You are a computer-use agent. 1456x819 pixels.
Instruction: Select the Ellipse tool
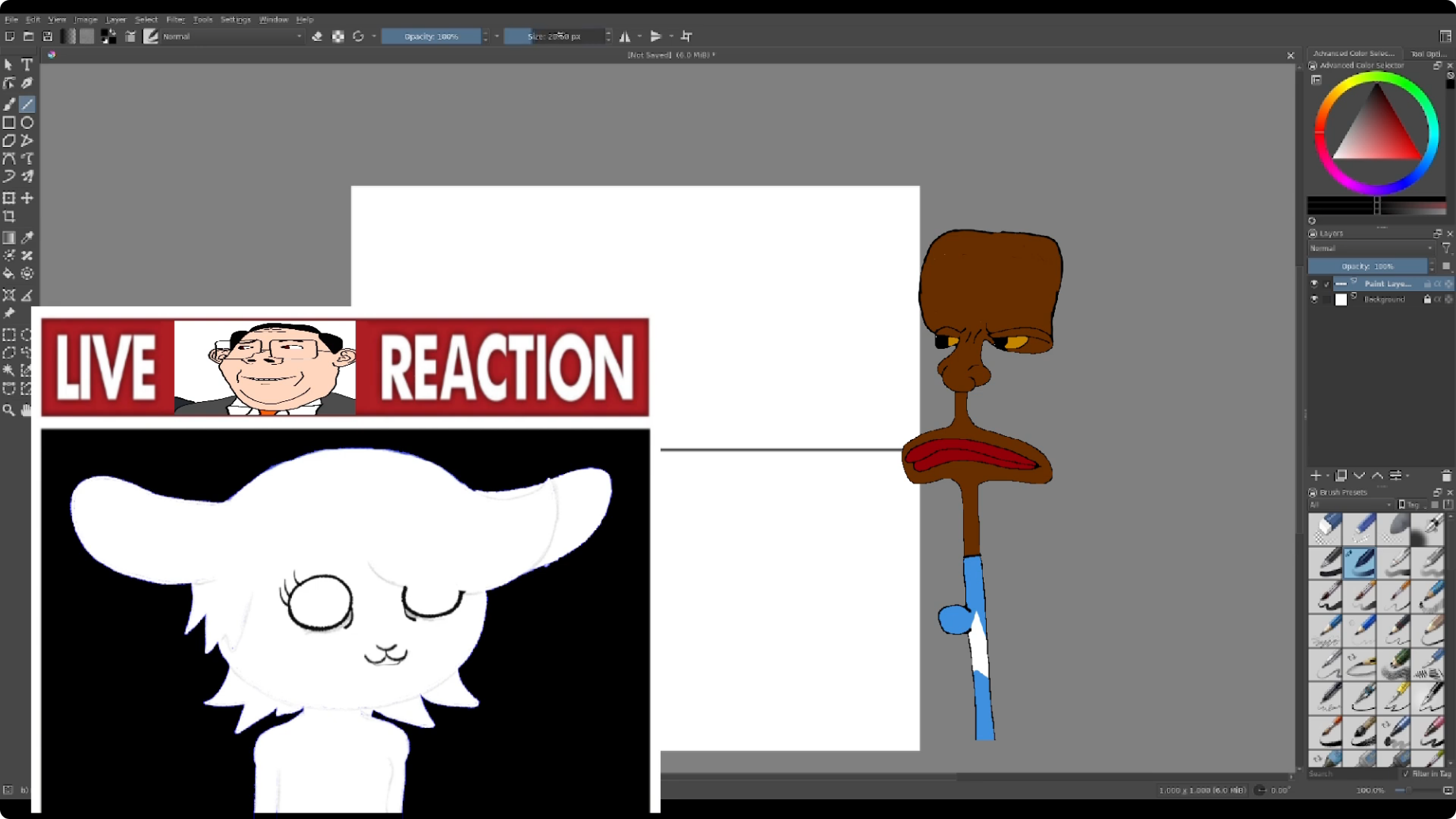coord(27,123)
